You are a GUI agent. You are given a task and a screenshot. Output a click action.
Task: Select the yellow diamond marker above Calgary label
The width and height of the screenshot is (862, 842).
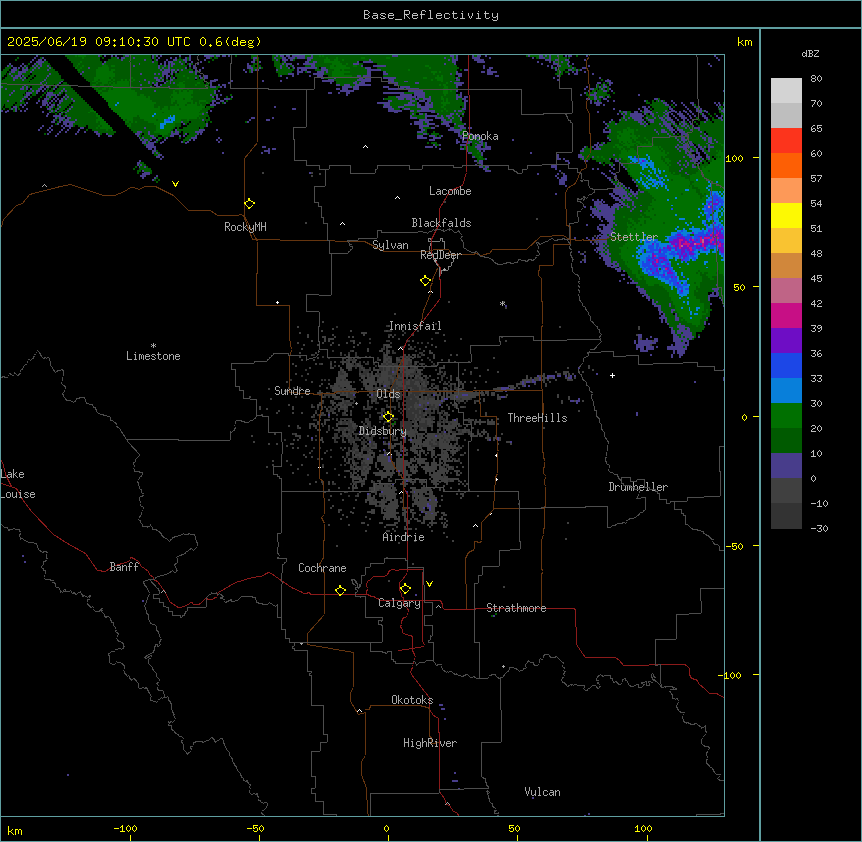pos(405,589)
